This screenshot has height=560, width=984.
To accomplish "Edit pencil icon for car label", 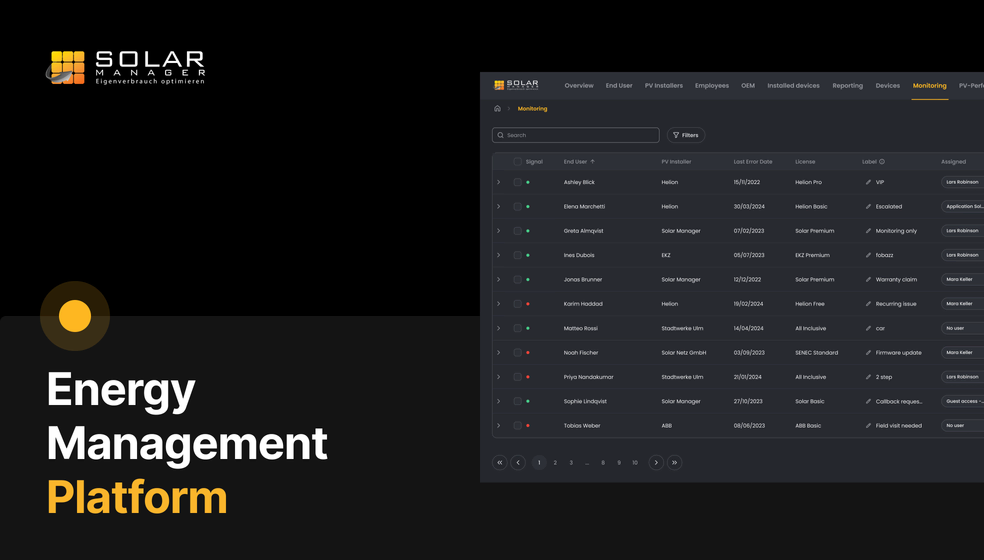I will point(869,328).
